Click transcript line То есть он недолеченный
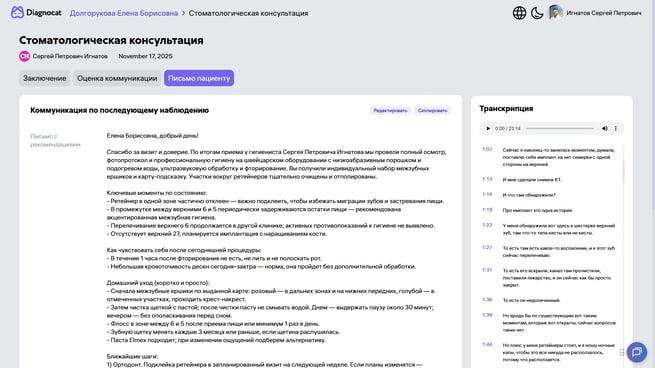 pos(531,300)
